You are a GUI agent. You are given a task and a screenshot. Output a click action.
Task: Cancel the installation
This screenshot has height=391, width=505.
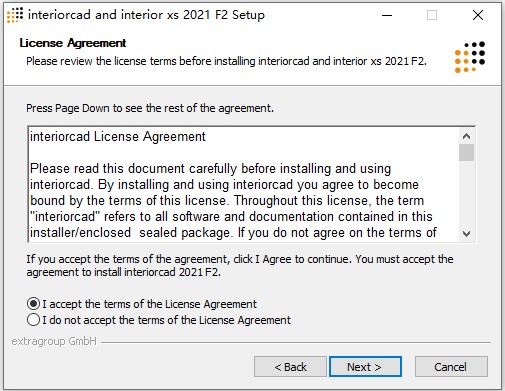(x=451, y=367)
